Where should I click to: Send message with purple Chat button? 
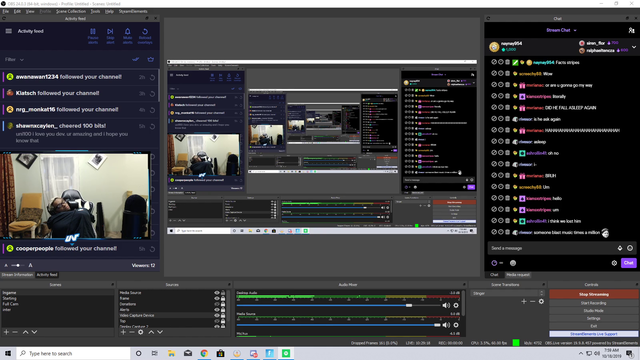pyautogui.click(x=628, y=263)
